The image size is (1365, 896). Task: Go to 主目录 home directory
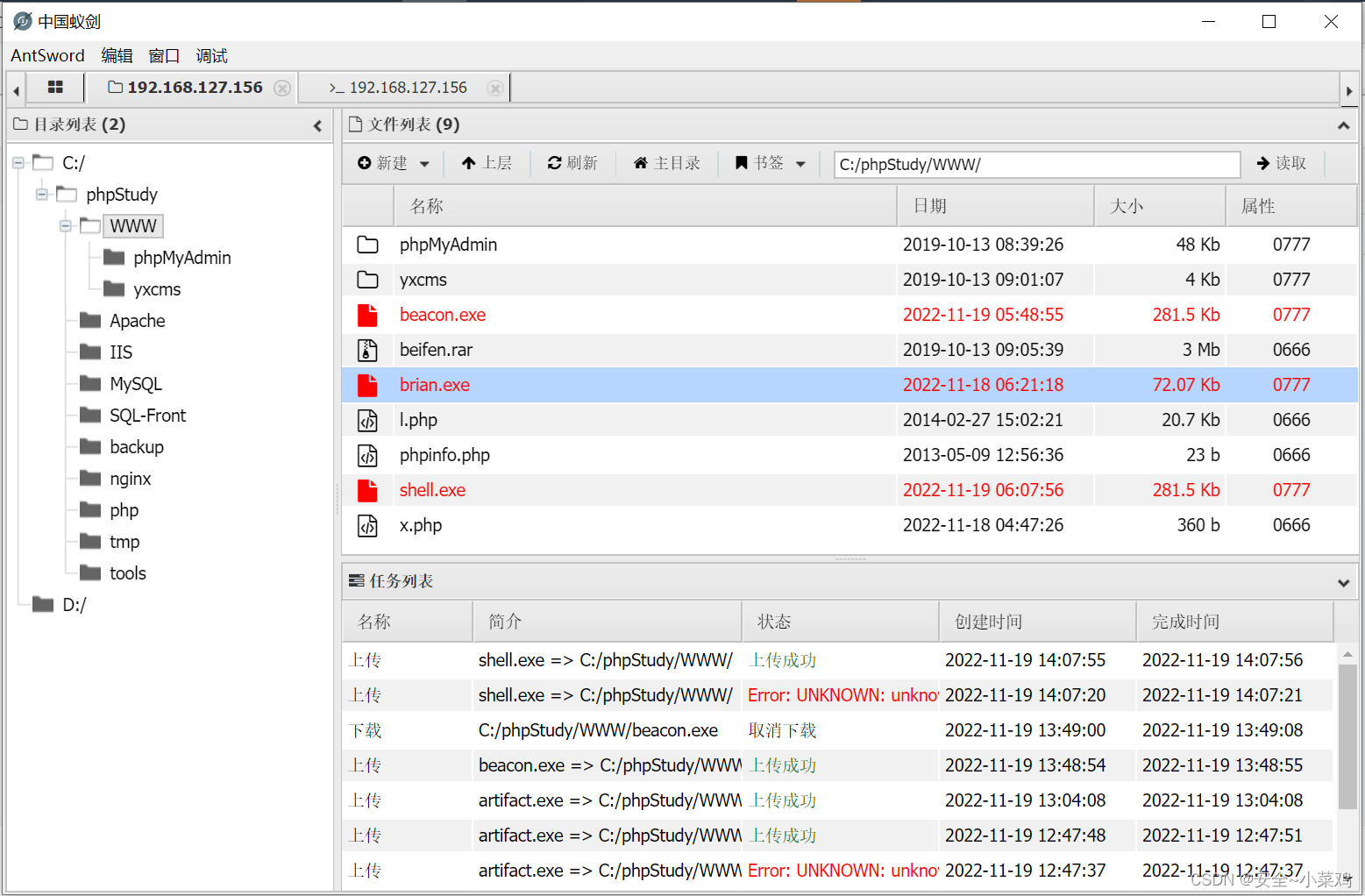[666, 163]
